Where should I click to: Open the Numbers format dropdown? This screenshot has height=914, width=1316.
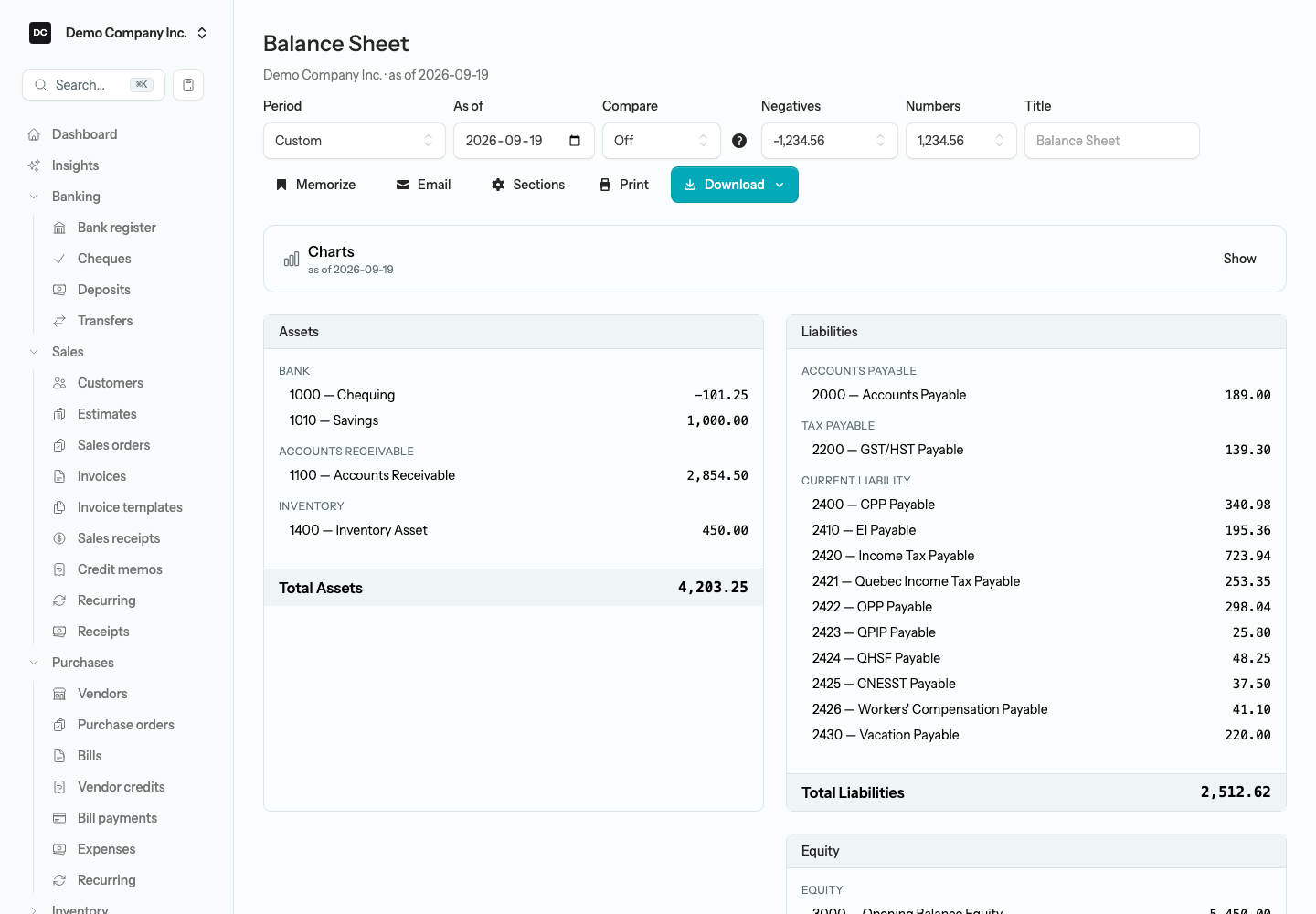[961, 141]
